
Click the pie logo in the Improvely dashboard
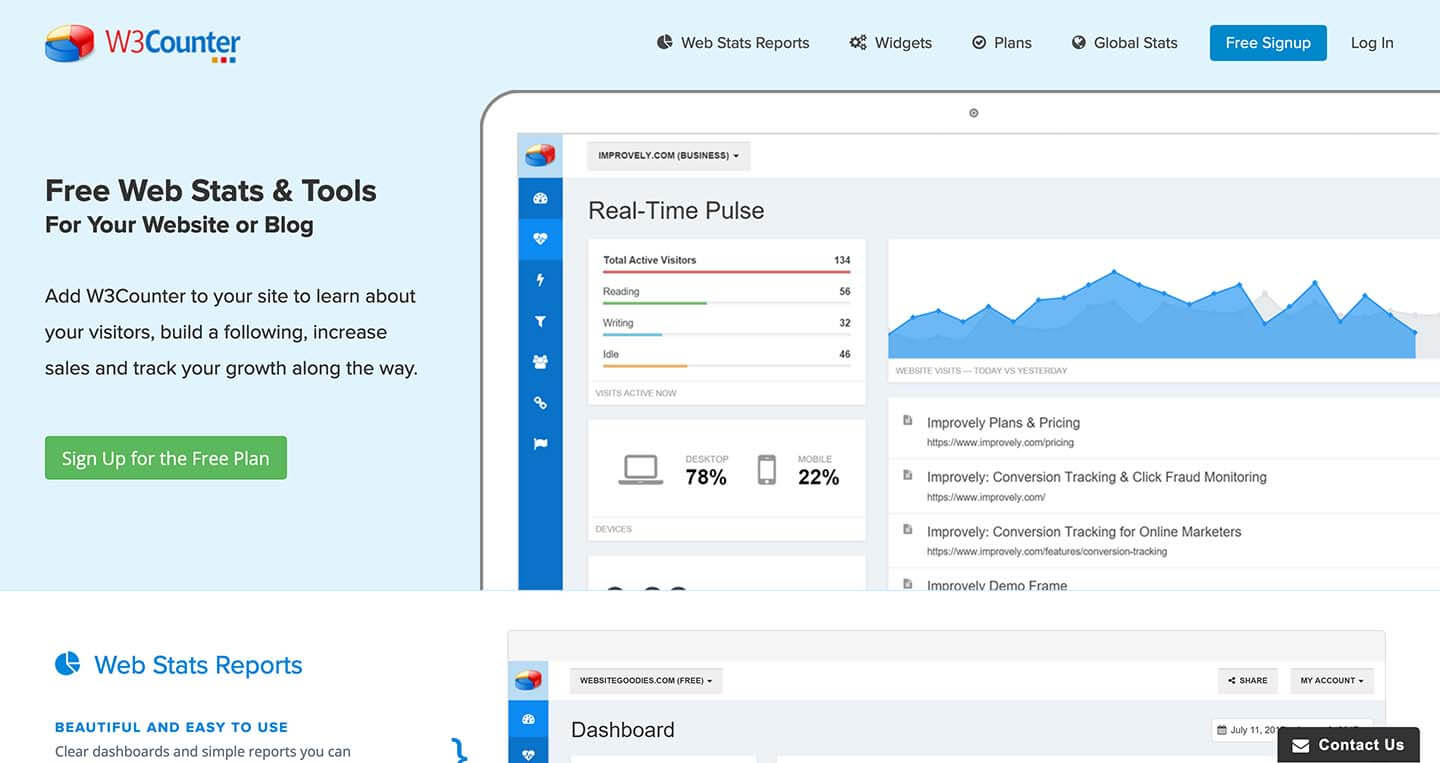tap(541, 156)
